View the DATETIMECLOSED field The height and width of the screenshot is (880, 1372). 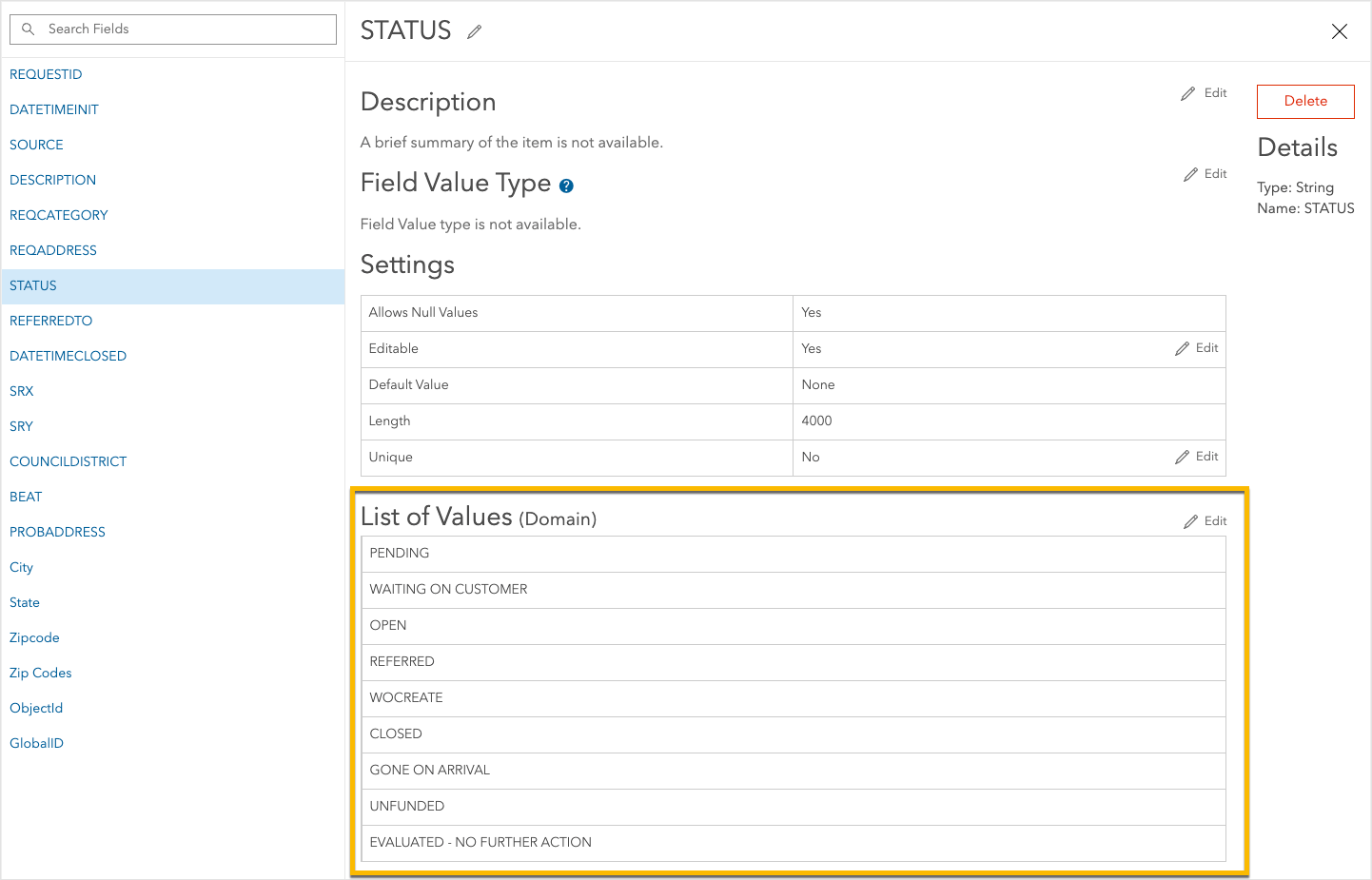click(x=68, y=355)
